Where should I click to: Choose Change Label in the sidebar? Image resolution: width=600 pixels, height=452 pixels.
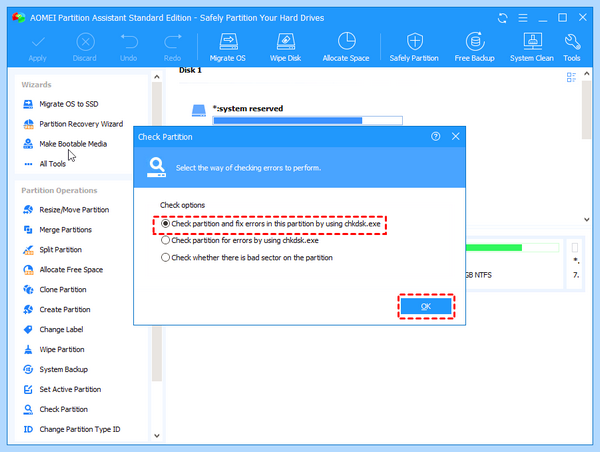[x=61, y=330]
